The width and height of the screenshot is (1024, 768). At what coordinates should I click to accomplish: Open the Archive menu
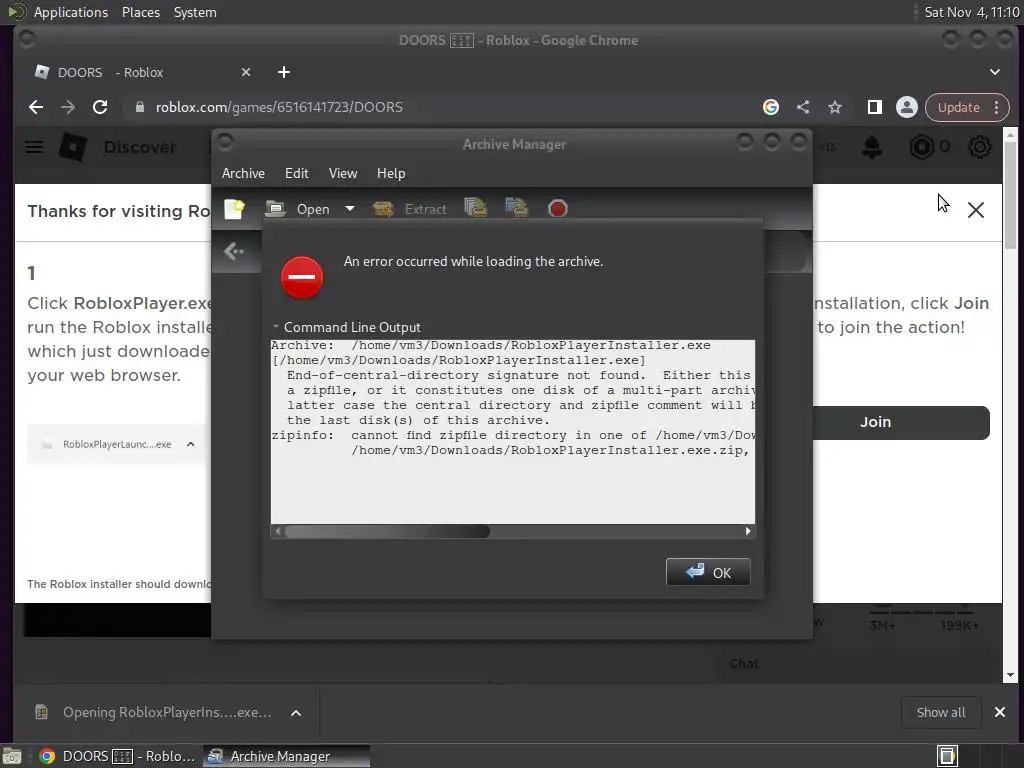point(243,173)
